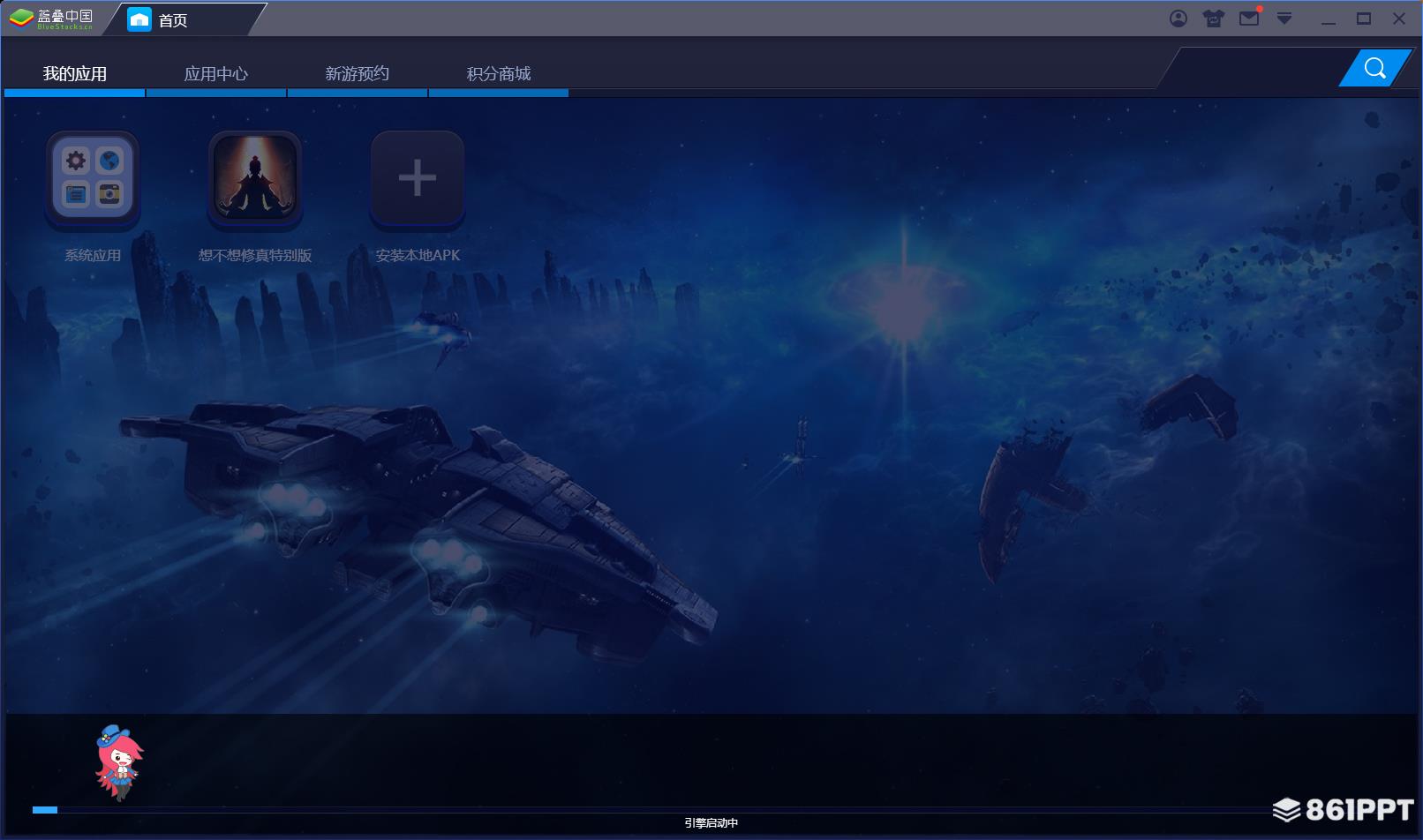This screenshot has width=1423, height=840.
Task: Close the BlueStacks window
Action: 1399,19
